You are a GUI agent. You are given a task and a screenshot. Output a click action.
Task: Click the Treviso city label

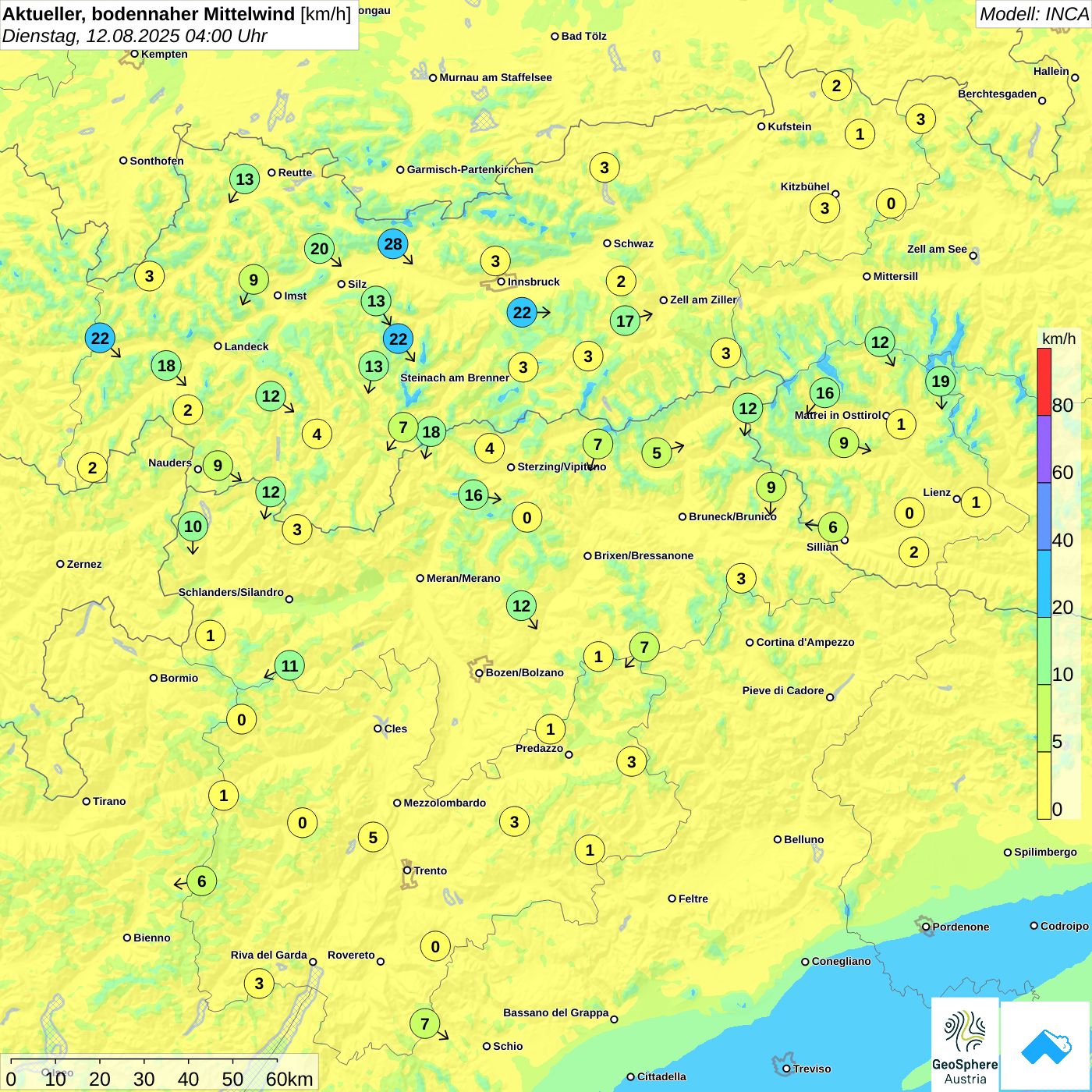(x=812, y=1069)
